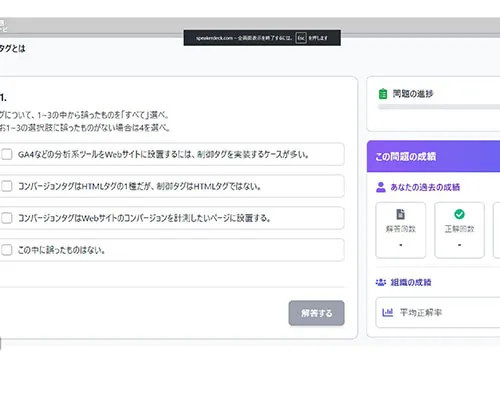The height and width of the screenshot is (400, 500).
Task: Click the group icon beside 組織の成績
Action: click(x=381, y=282)
